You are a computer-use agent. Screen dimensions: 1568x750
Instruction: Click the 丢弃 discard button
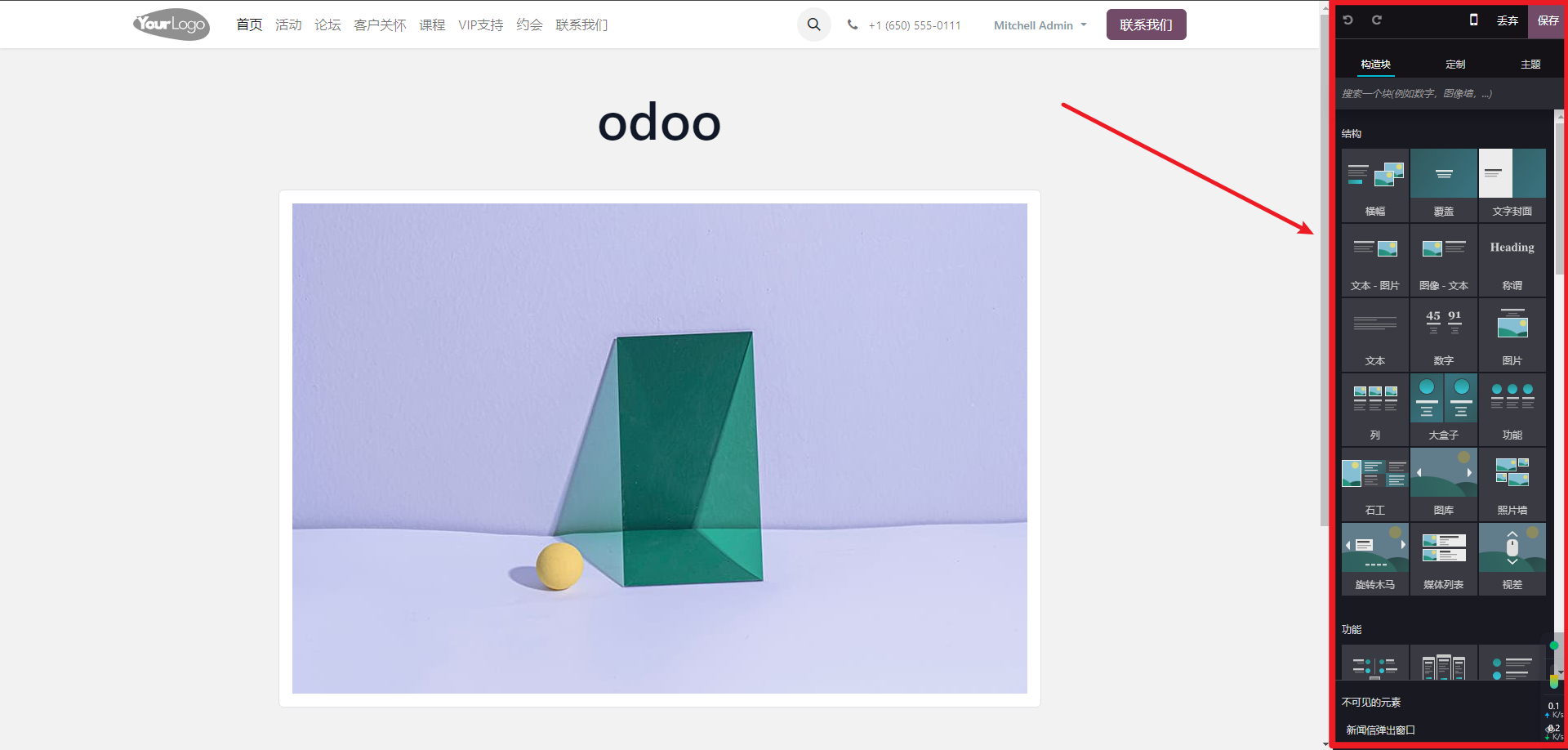[x=1508, y=20]
